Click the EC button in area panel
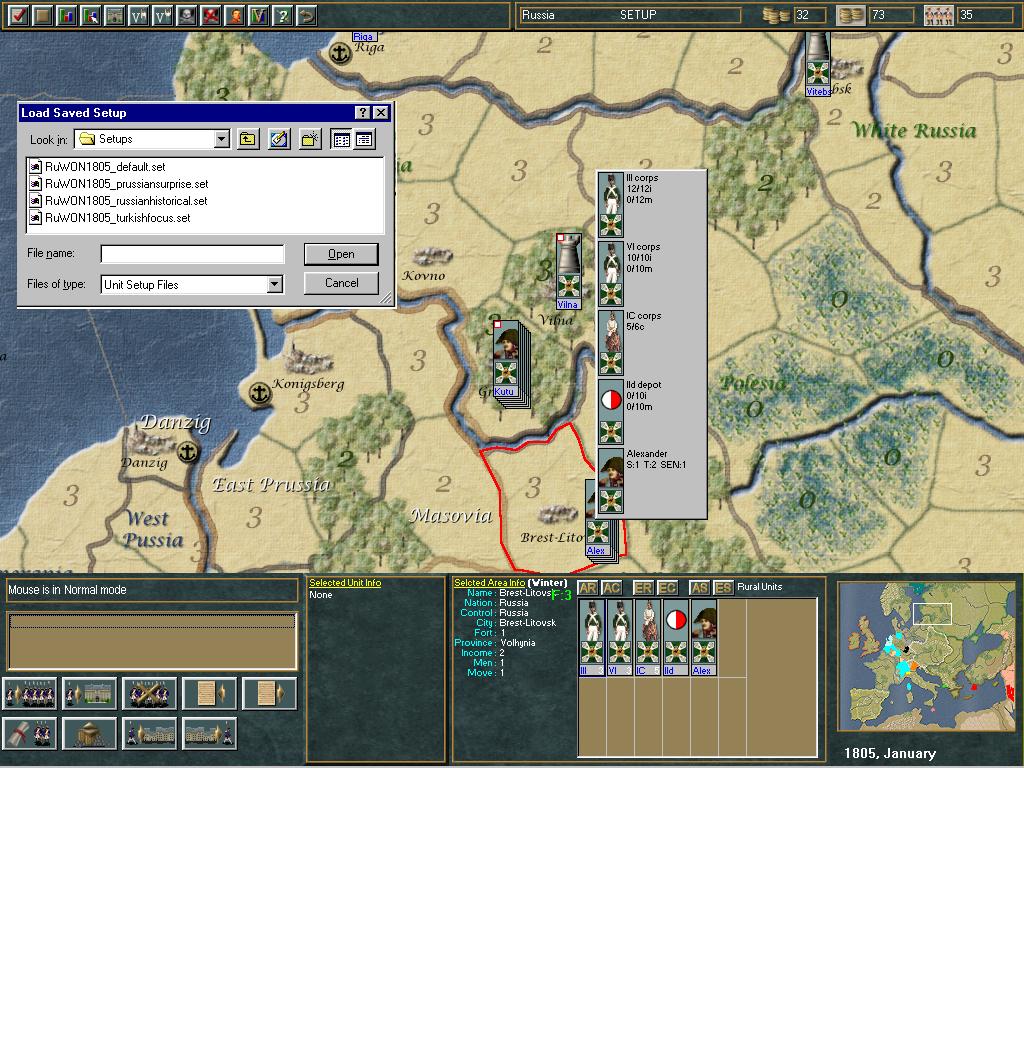This screenshot has width=1024, height=1045. click(x=667, y=588)
